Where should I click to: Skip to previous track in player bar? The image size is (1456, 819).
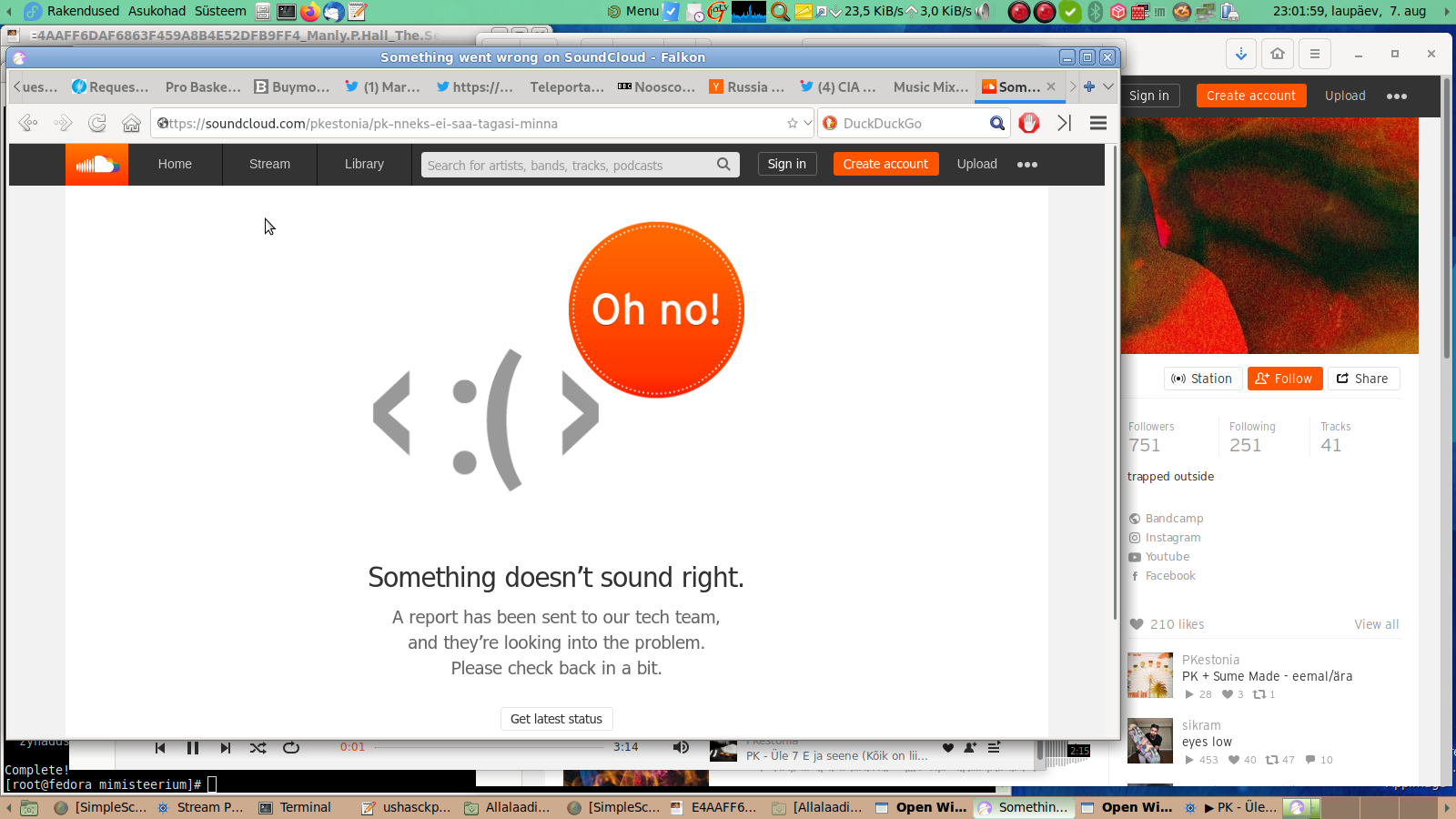[x=160, y=748]
